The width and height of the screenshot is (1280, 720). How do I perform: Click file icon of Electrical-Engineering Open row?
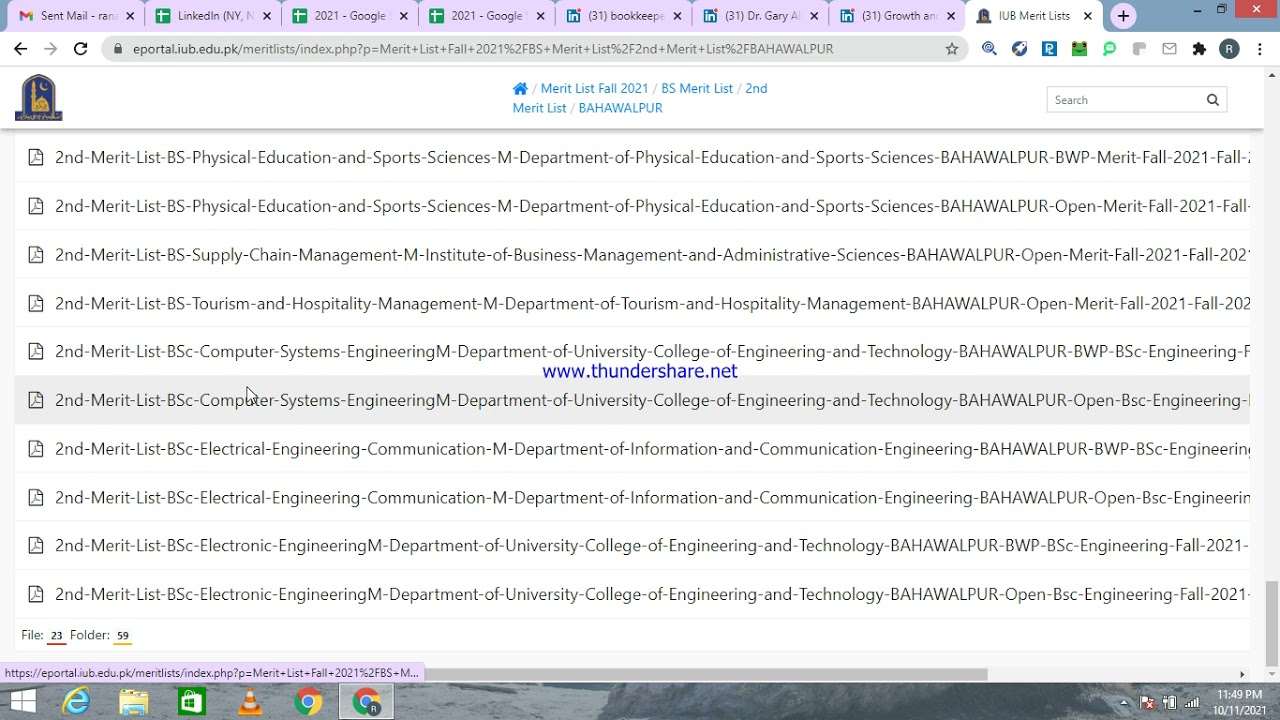coord(36,497)
